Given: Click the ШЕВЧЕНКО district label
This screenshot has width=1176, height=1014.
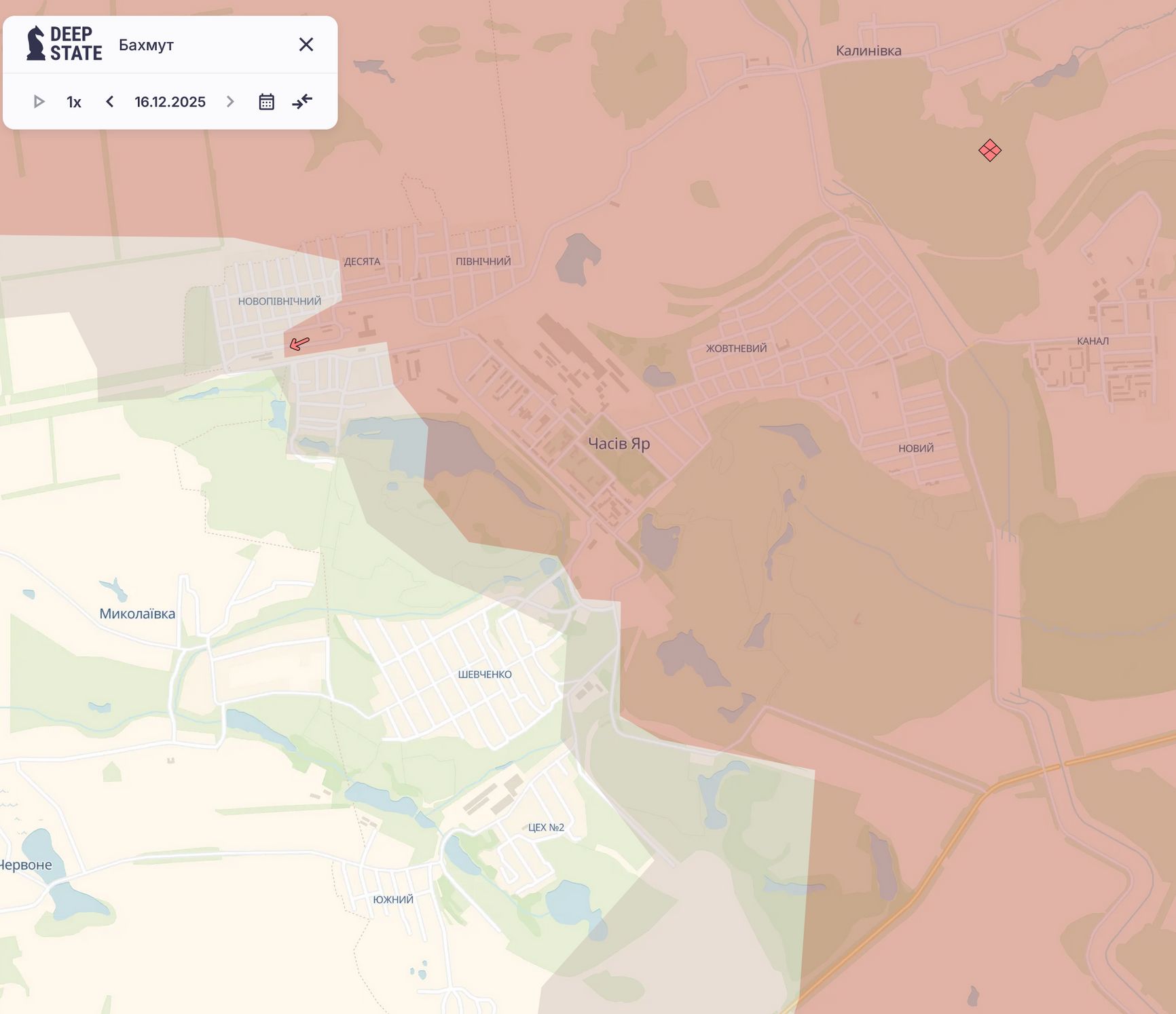Looking at the screenshot, I should click(485, 675).
